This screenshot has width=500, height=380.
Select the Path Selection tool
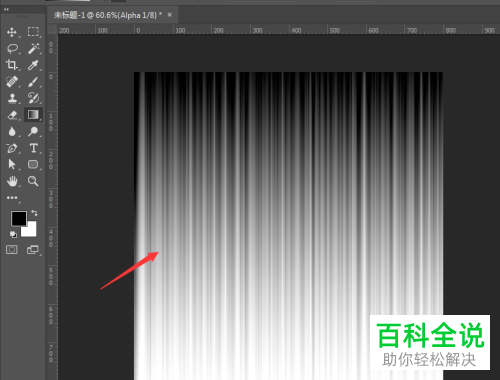coord(12,164)
